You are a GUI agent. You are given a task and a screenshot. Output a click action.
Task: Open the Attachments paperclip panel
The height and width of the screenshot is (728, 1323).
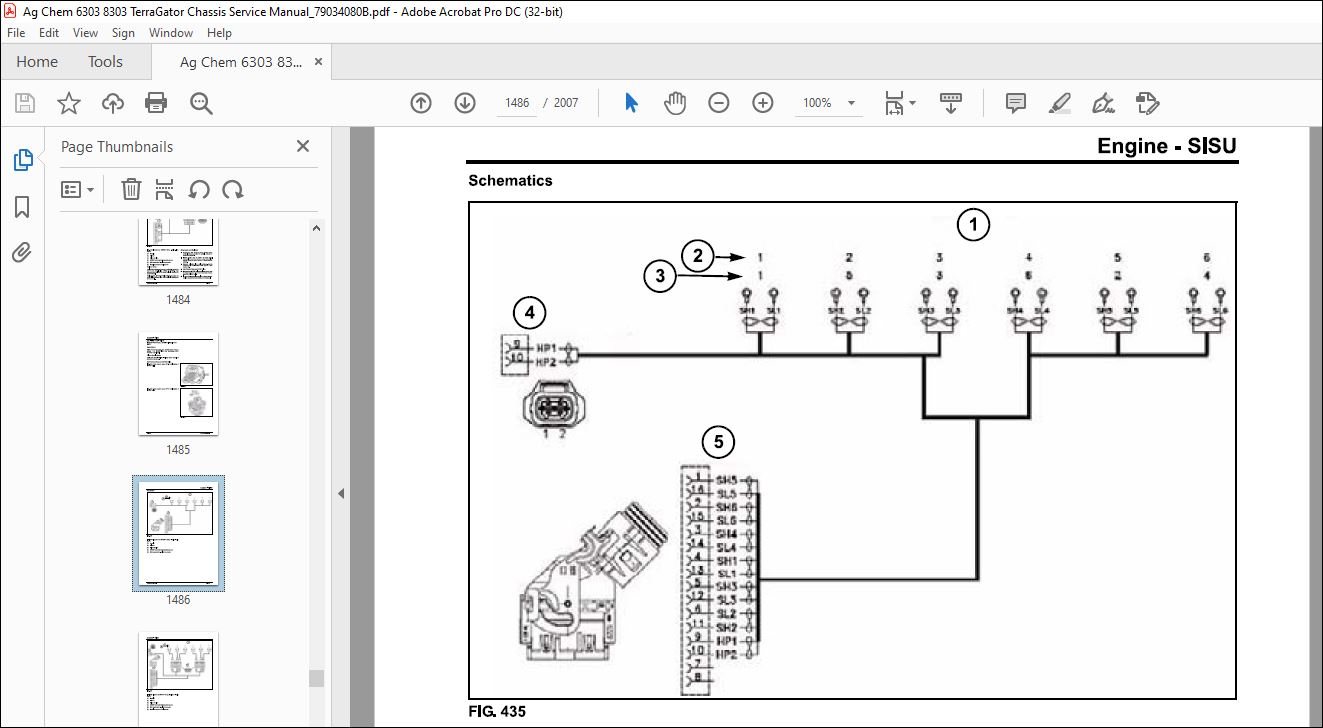coord(22,252)
